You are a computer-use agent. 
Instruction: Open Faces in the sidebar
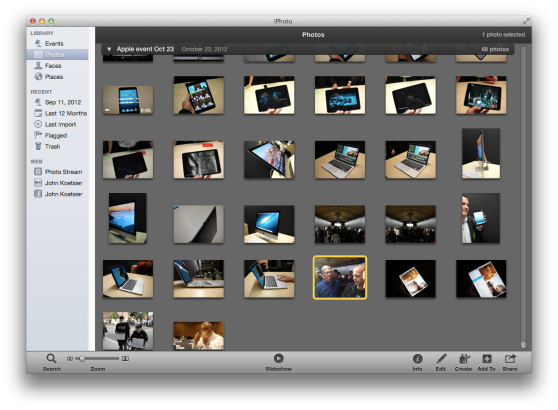(x=53, y=65)
